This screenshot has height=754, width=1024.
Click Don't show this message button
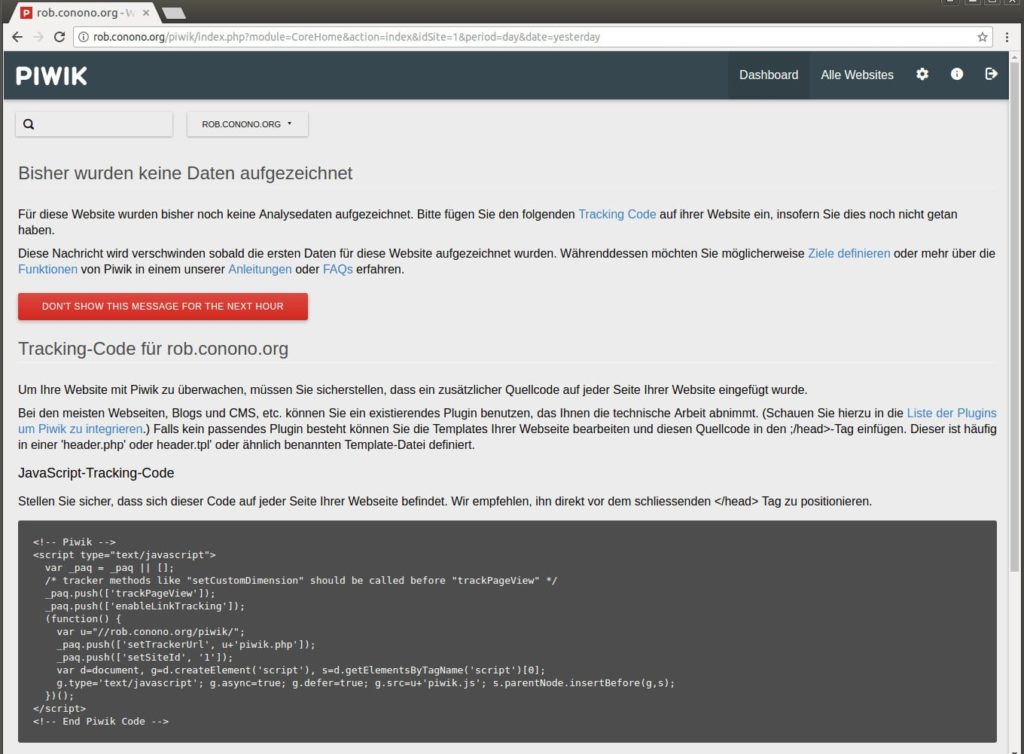tap(163, 306)
